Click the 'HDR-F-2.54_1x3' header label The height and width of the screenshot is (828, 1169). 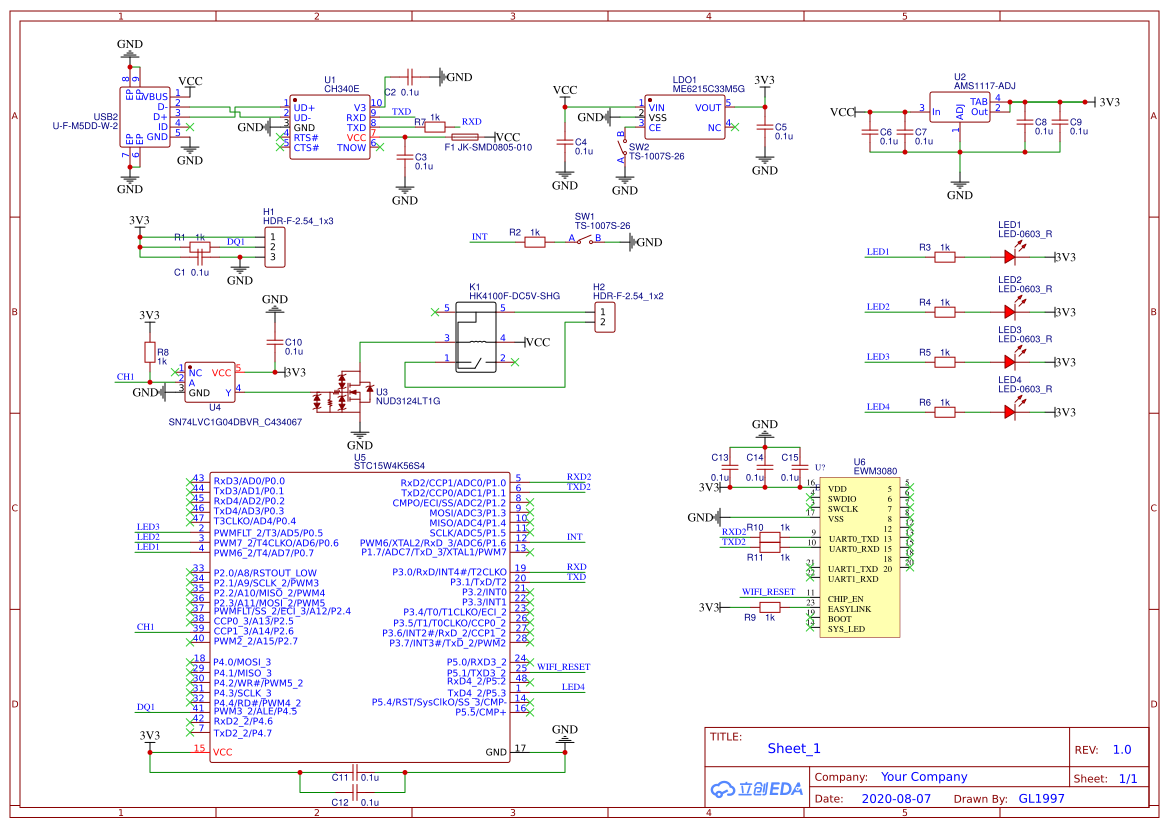(298, 221)
